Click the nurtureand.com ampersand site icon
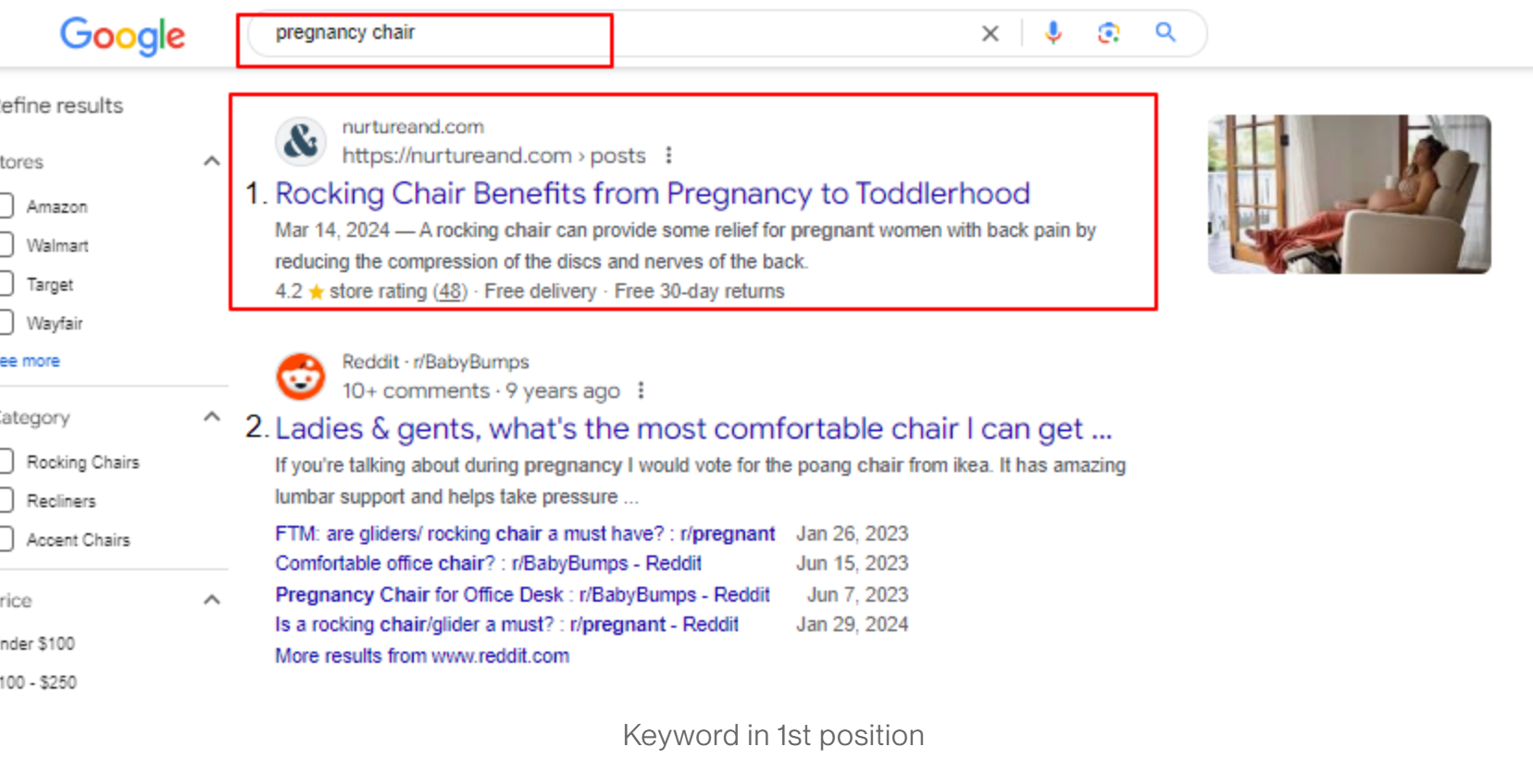The height and width of the screenshot is (784, 1533). click(x=301, y=142)
